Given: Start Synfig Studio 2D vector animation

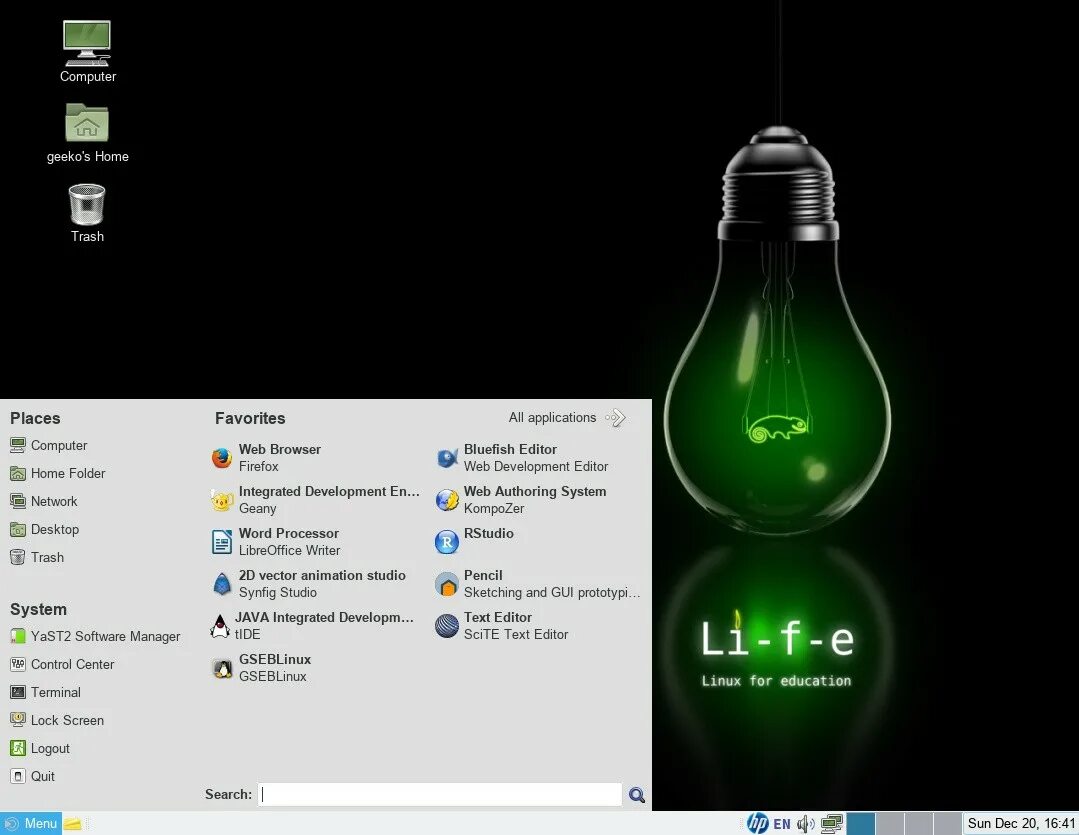Looking at the screenshot, I should 308,584.
